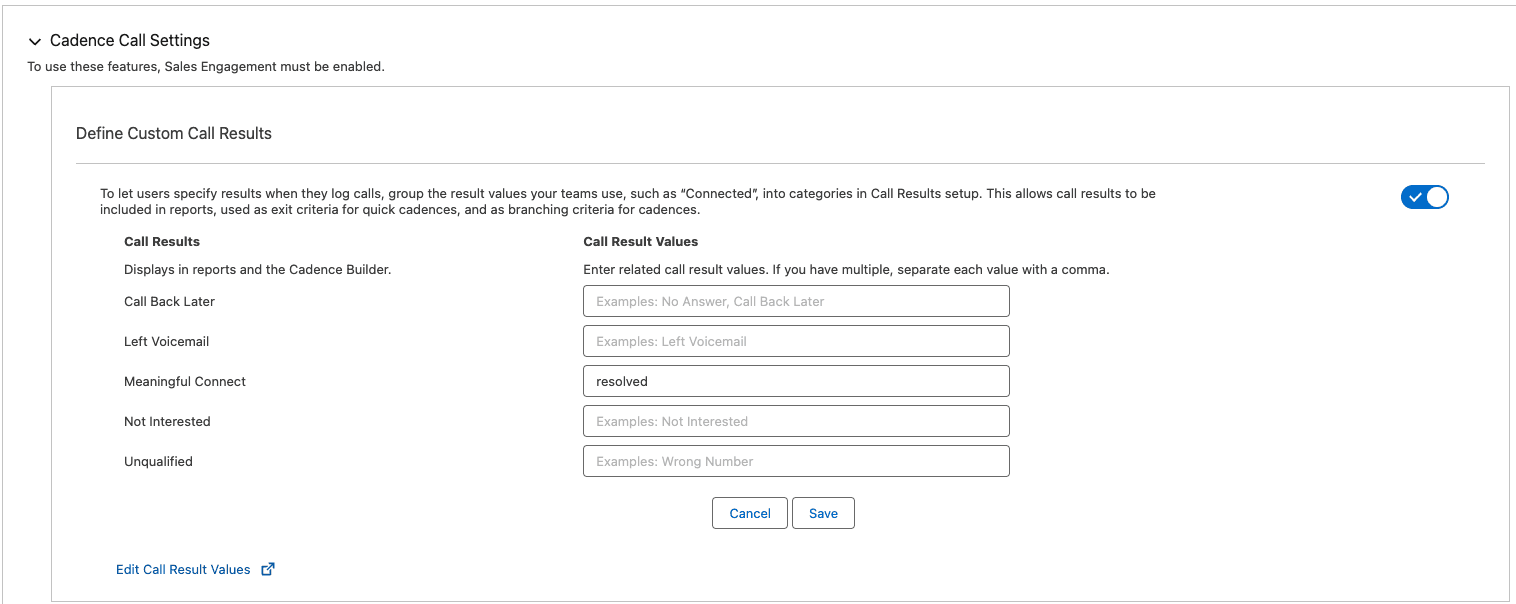1516x604 pixels.
Task: Click the Define Custom Call Results heading
Action: pyautogui.click(x=174, y=133)
